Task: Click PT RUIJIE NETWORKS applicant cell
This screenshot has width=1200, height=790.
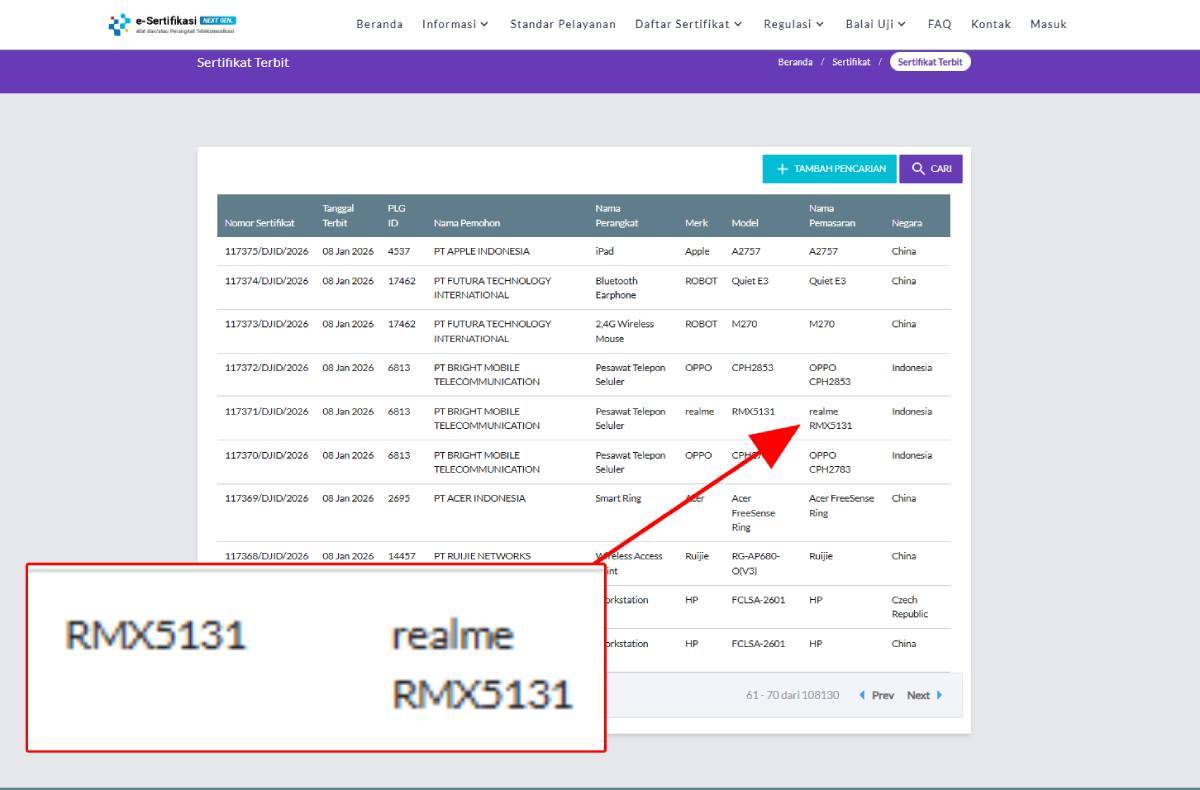Action: 483,556
